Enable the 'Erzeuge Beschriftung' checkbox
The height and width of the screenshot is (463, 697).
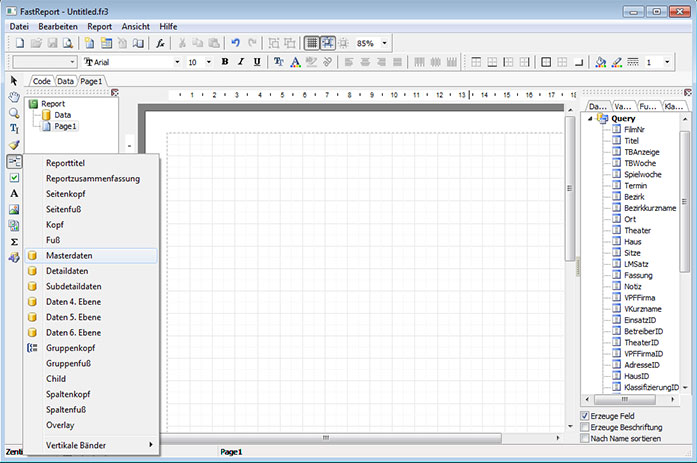tap(585, 427)
